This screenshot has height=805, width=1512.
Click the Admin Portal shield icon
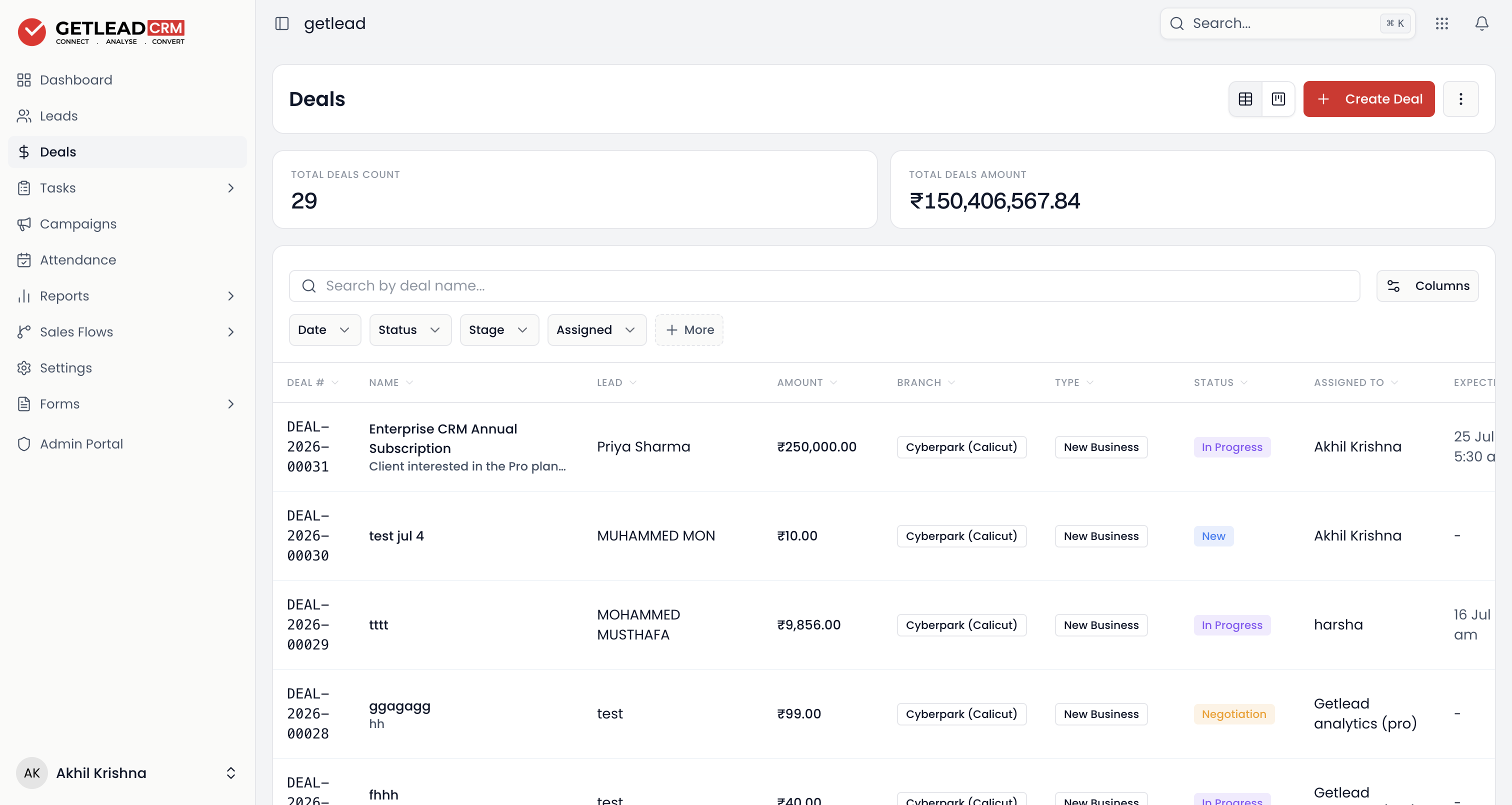click(24, 444)
